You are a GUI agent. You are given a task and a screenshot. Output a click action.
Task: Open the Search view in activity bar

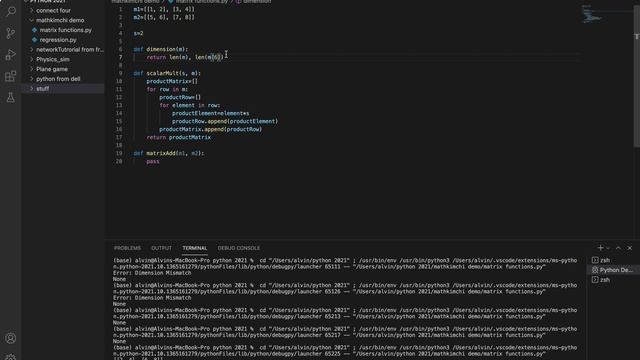(11, 11)
